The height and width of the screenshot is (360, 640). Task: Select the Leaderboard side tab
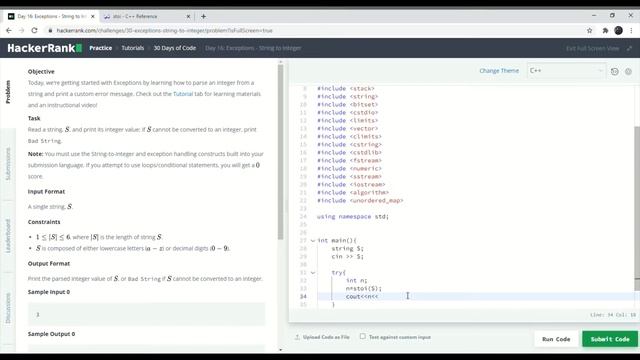pos(8,236)
